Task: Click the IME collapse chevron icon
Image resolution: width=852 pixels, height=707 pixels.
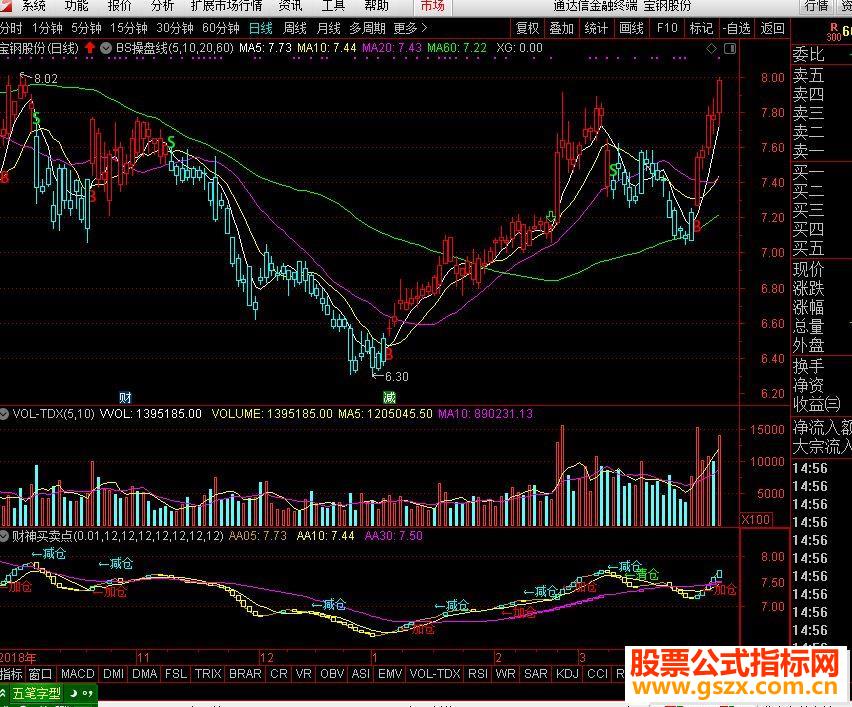Action: coord(3,694)
